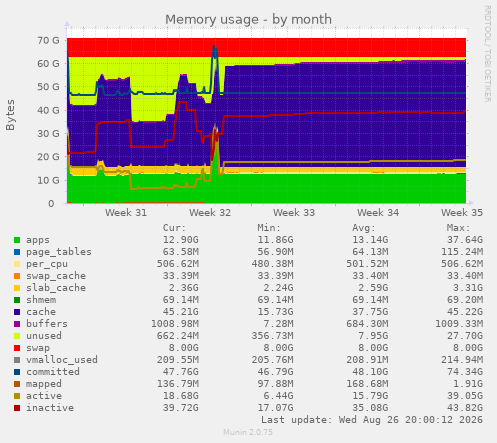Click the 'Avg:' column header
Image resolution: width=497 pixels, height=443 pixels.
pos(364,228)
